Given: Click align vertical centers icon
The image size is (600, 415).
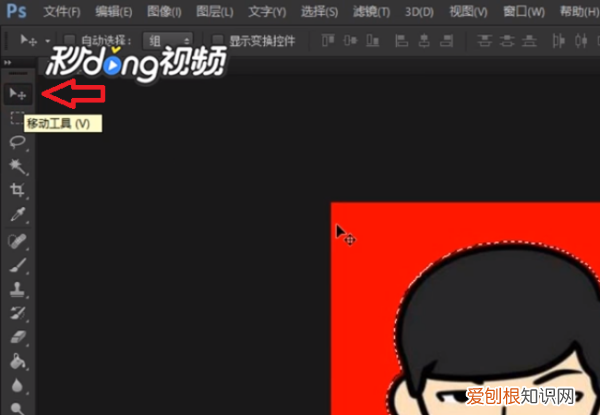Looking at the screenshot, I should (x=351, y=40).
